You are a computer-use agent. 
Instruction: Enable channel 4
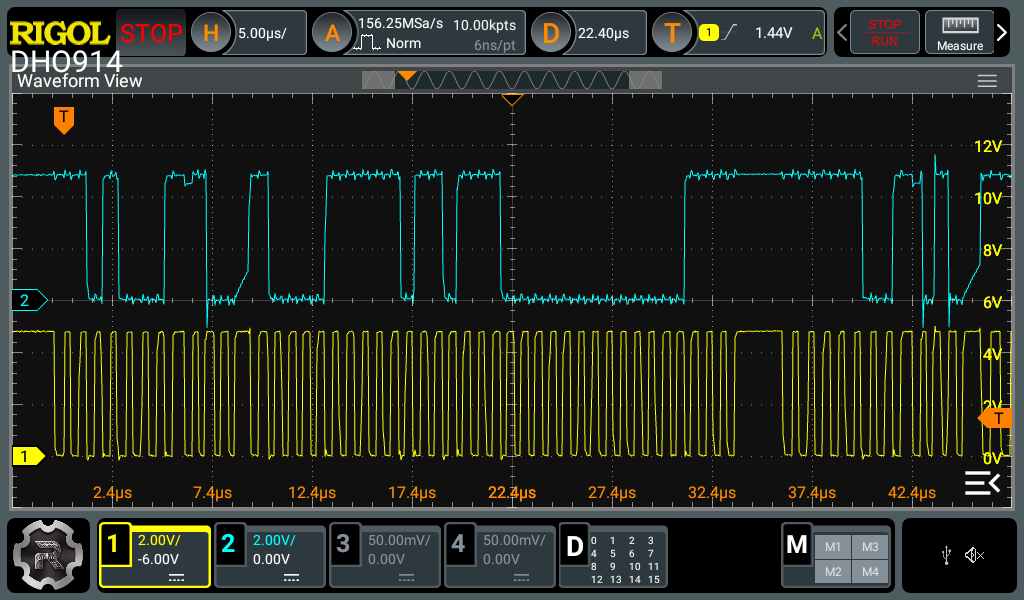(457, 545)
